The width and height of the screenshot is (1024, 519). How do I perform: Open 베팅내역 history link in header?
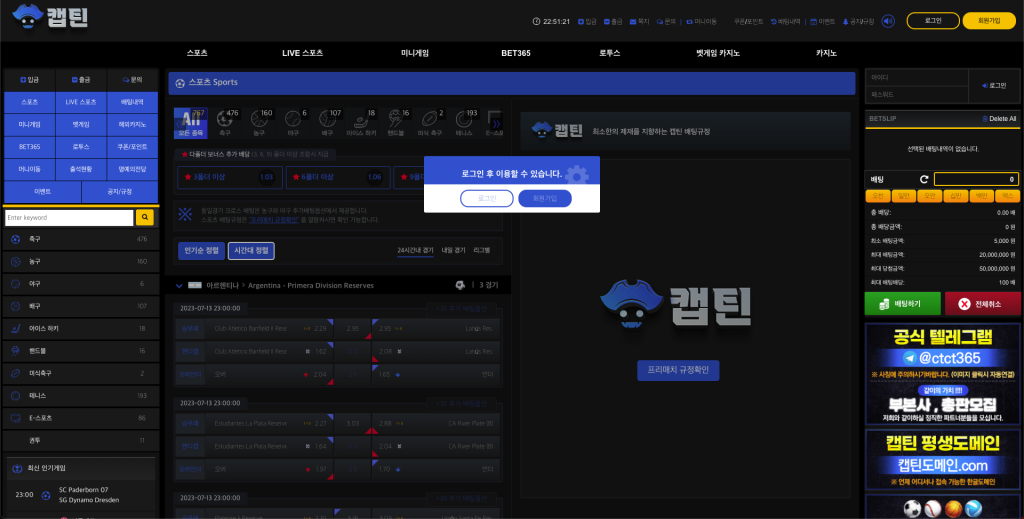[x=786, y=22]
